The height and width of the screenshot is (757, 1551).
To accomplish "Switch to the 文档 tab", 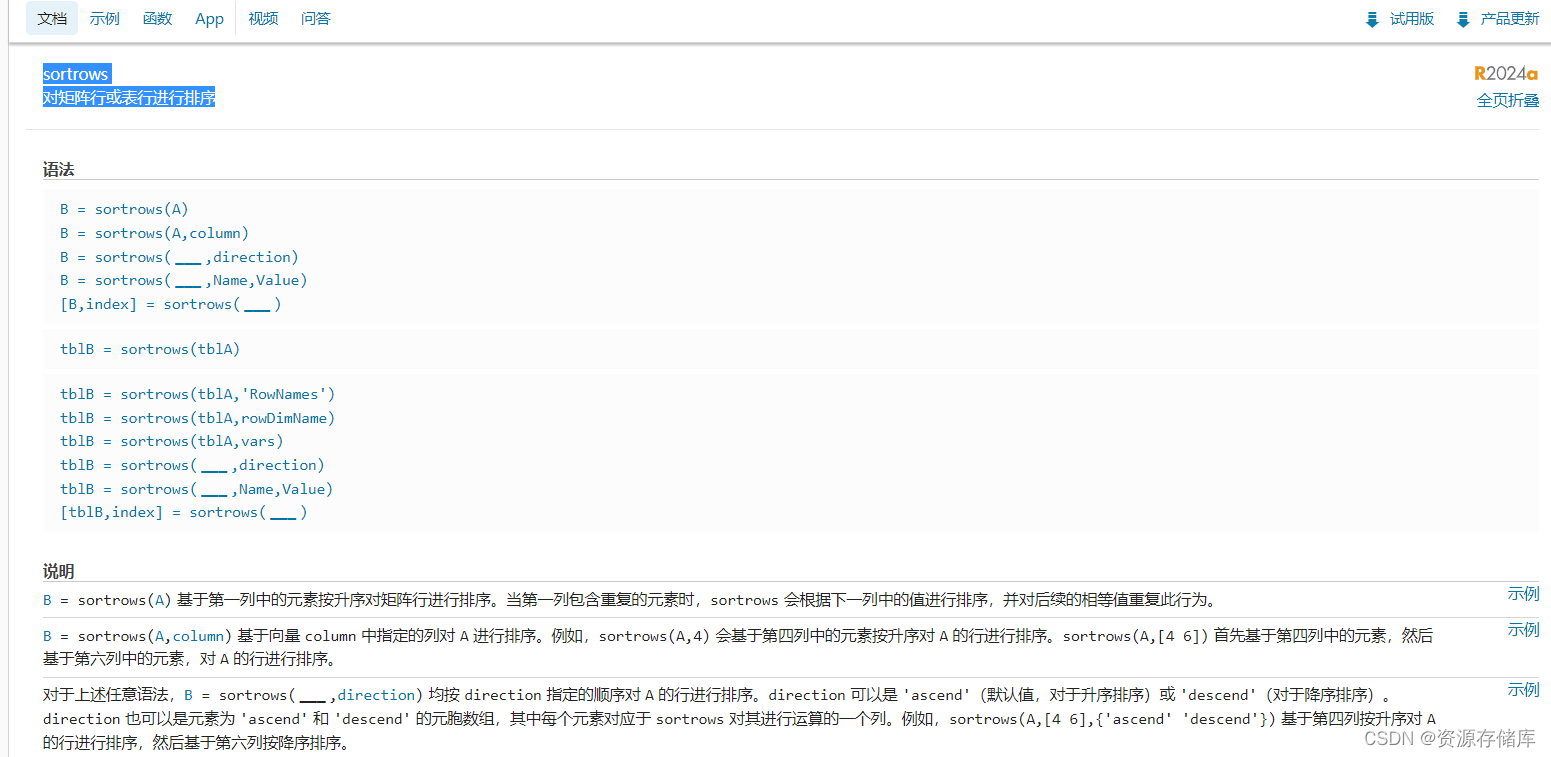I will [51, 18].
